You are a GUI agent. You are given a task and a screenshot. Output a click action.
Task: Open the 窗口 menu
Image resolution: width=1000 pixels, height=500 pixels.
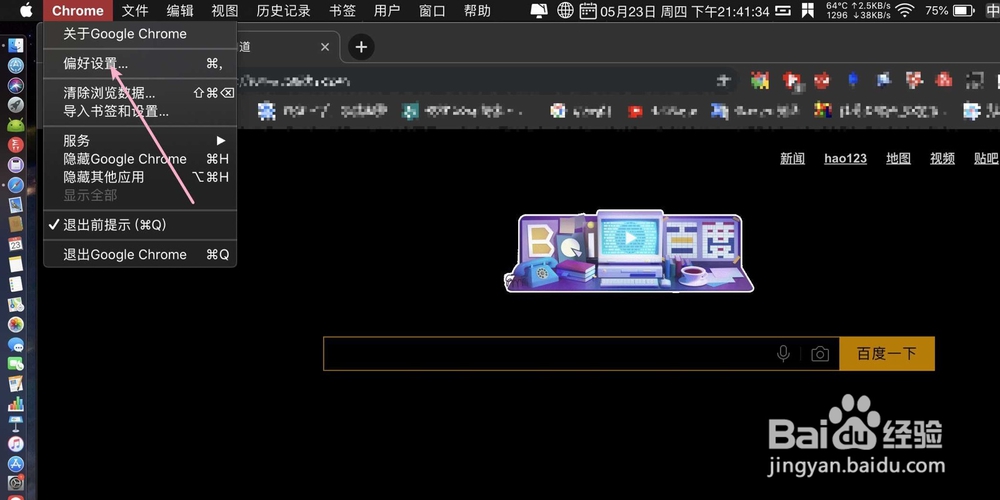[x=432, y=10]
